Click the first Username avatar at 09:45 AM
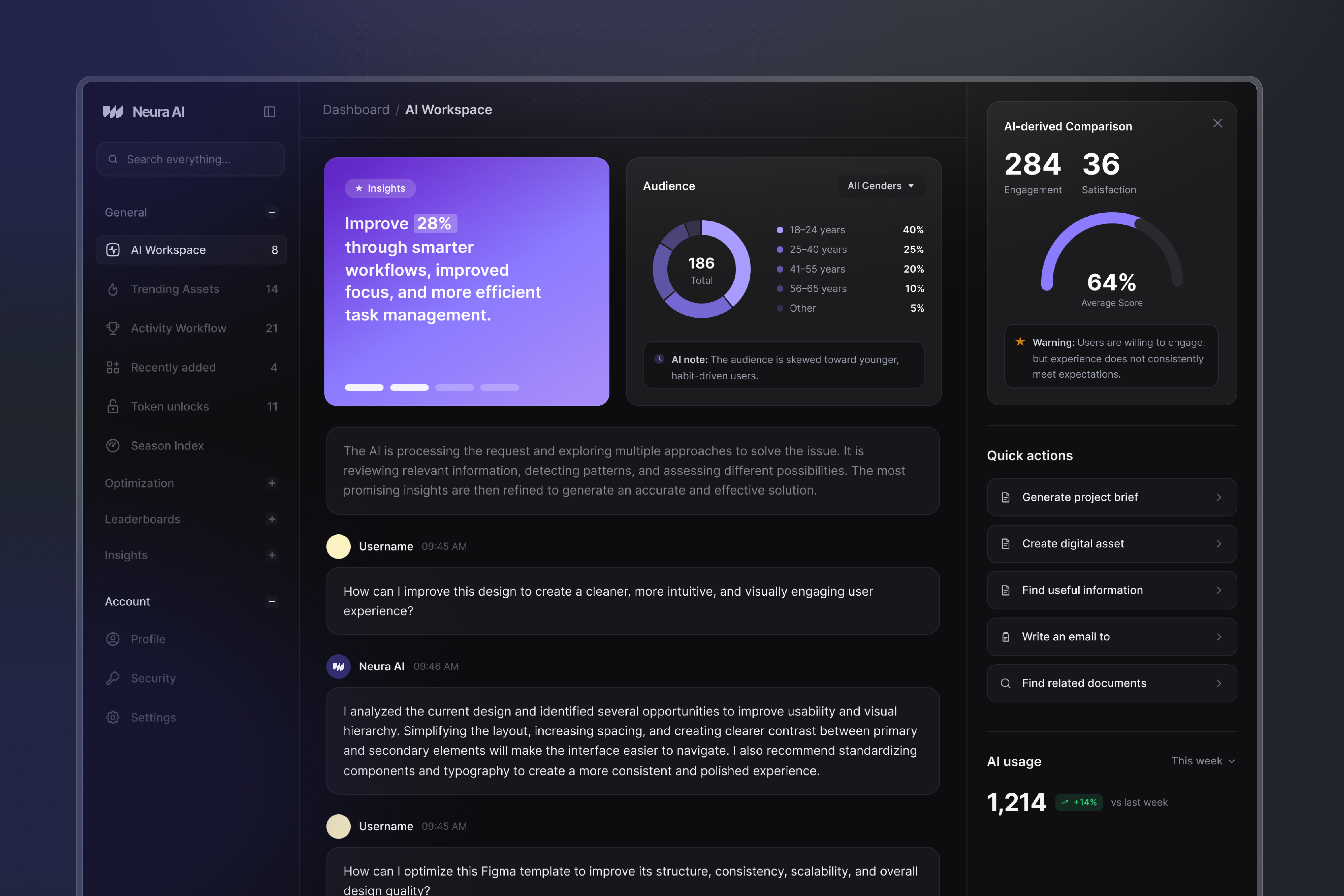 pyautogui.click(x=338, y=546)
